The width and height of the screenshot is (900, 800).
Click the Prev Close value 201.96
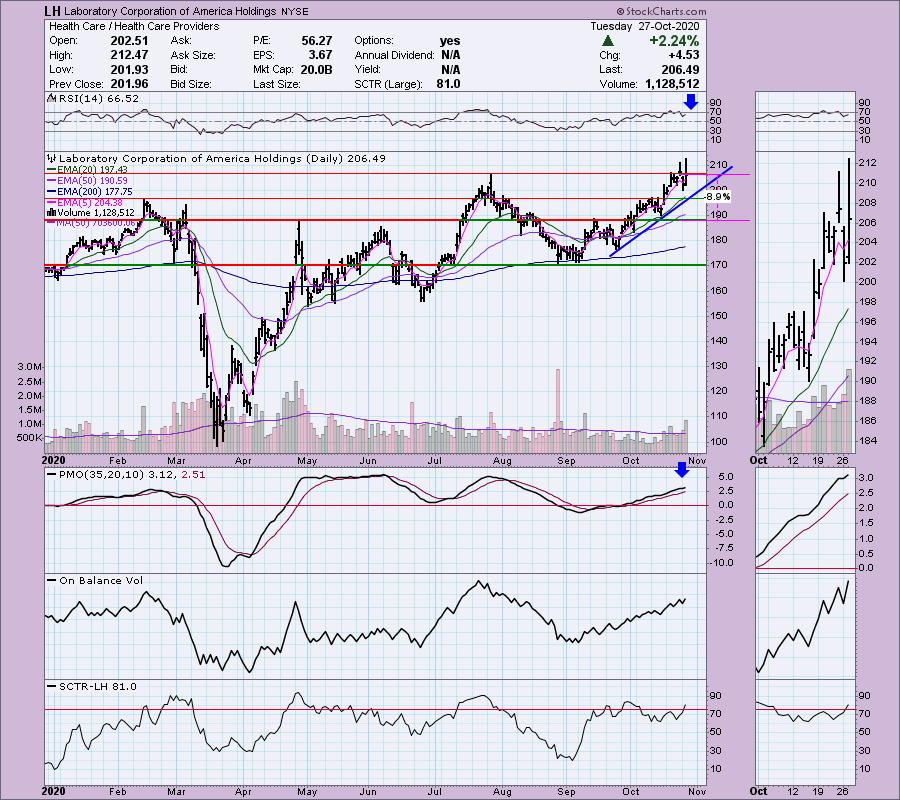(x=129, y=84)
